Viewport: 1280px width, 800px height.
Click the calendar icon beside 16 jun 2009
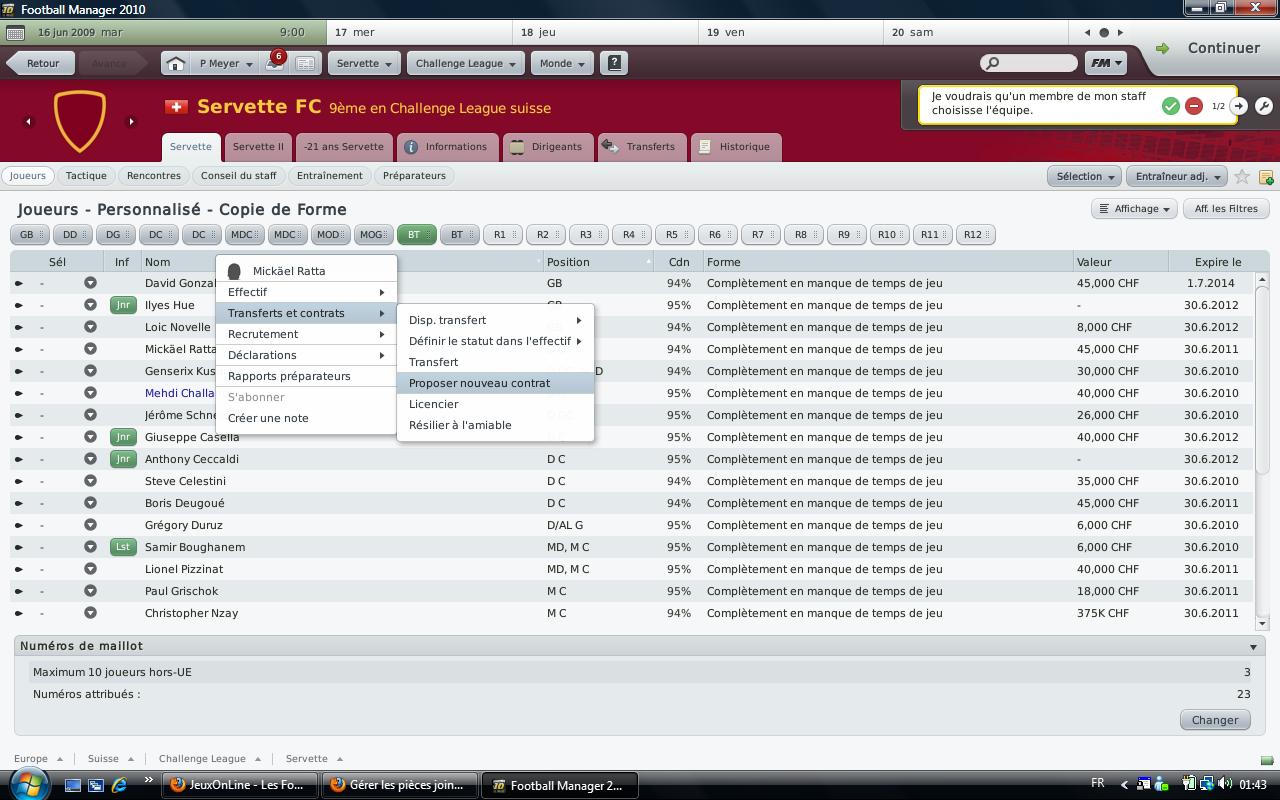point(15,32)
